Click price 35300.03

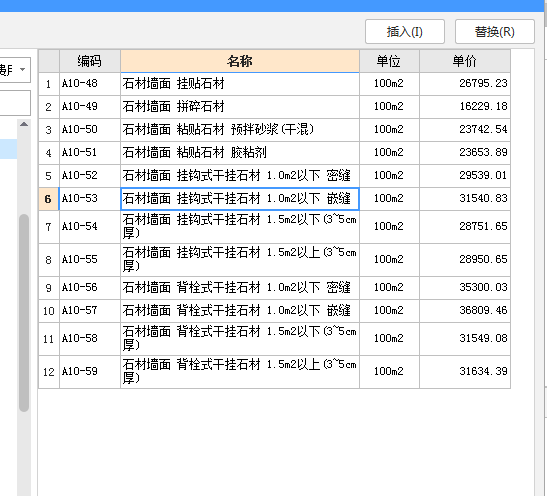coord(465,288)
